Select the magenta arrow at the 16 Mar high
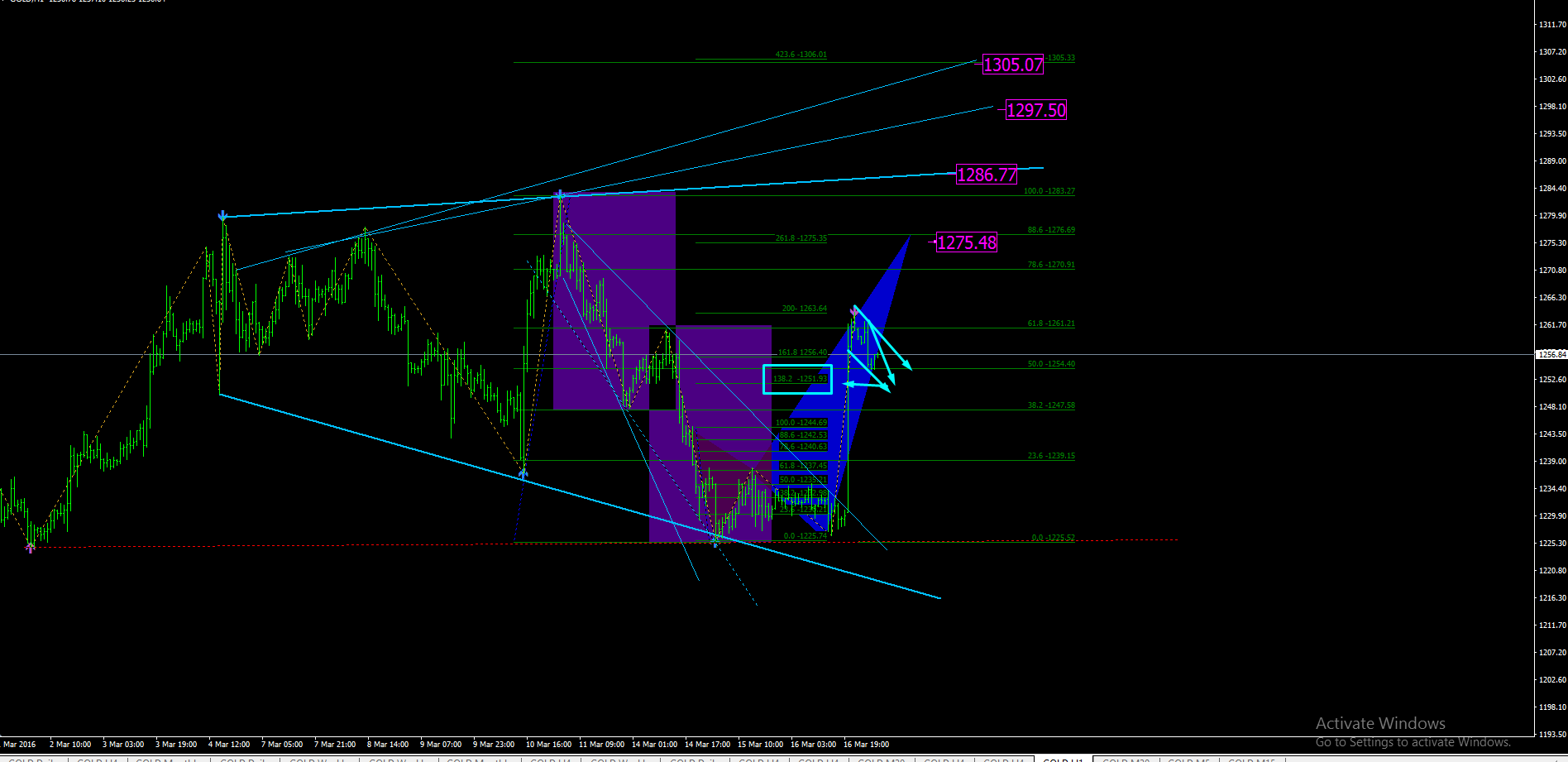 coord(854,312)
